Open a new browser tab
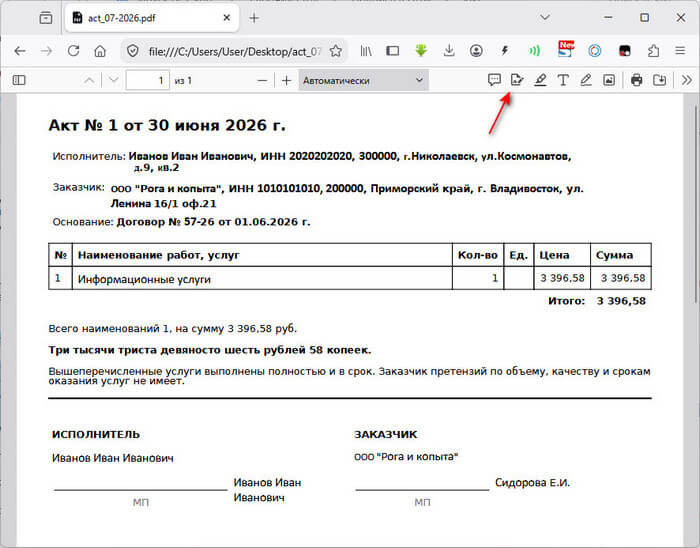The image size is (700, 548). coord(254,18)
